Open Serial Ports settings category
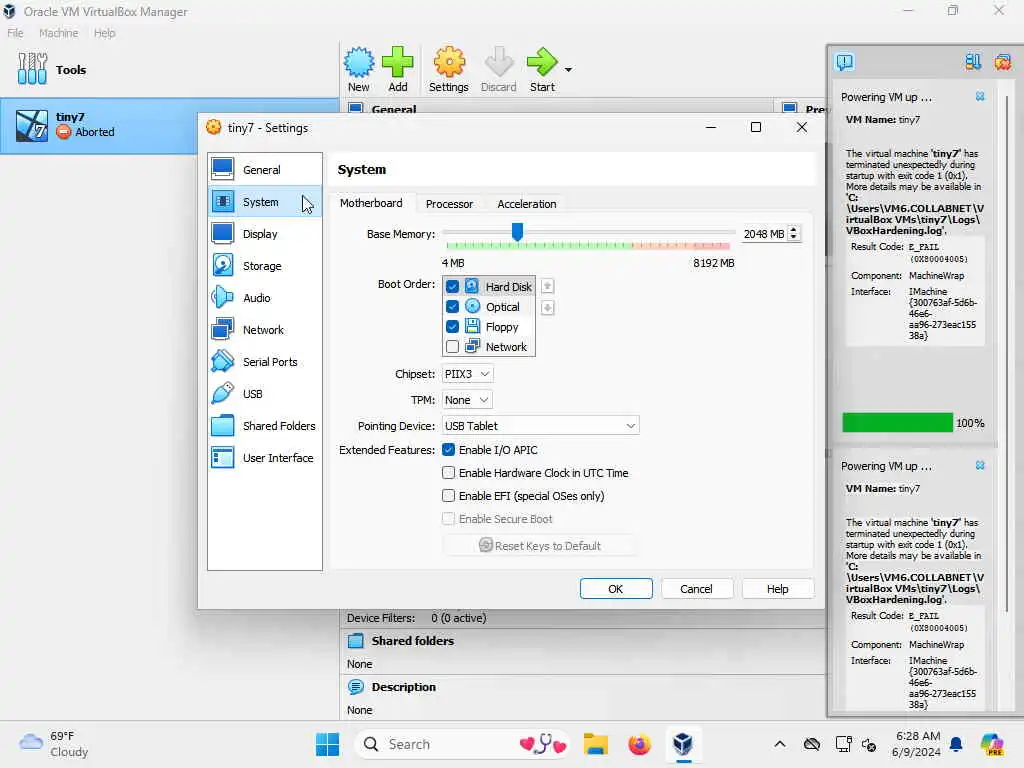This screenshot has height=768, width=1024. [264, 362]
